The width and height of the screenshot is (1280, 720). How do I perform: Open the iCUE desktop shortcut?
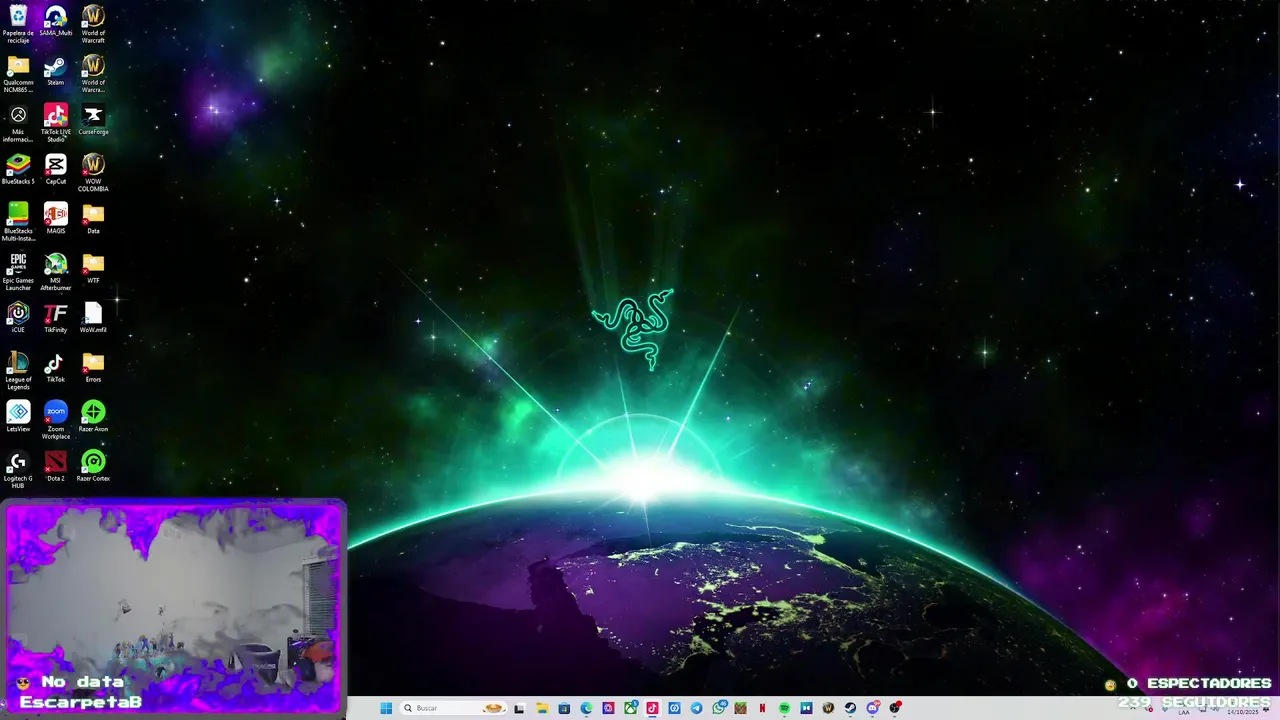point(18,317)
